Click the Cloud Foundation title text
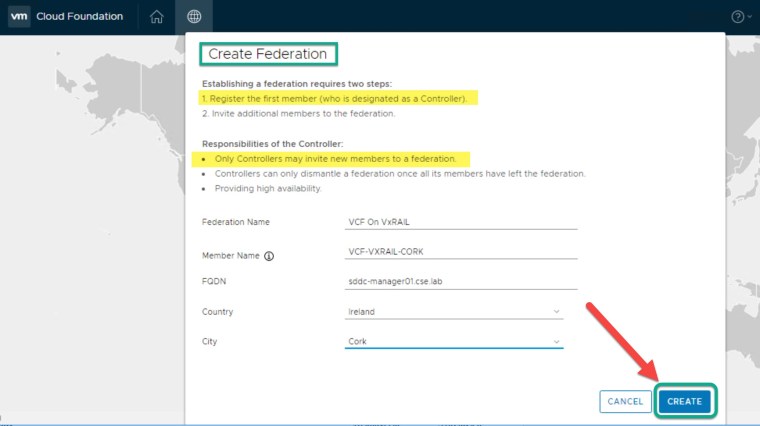 [79, 16]
